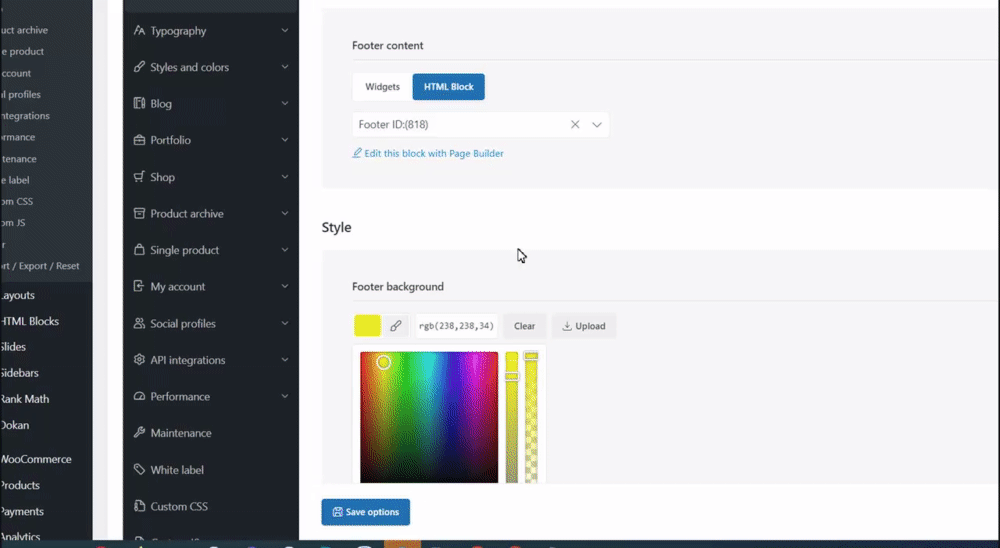
Task: Click the Shop cart icon
Action: [139, 177]
